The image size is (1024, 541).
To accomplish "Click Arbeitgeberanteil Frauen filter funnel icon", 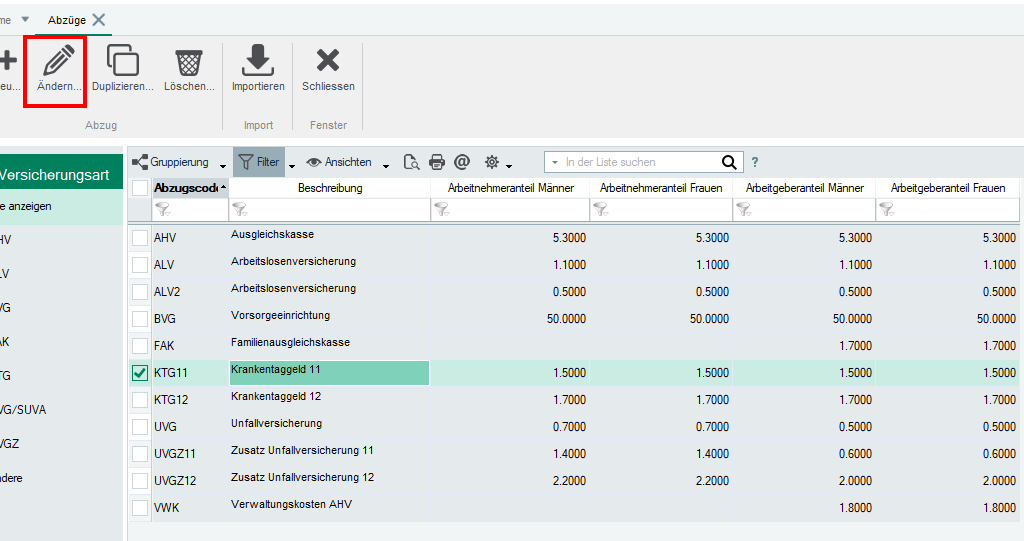I will [x=886, y=210].
